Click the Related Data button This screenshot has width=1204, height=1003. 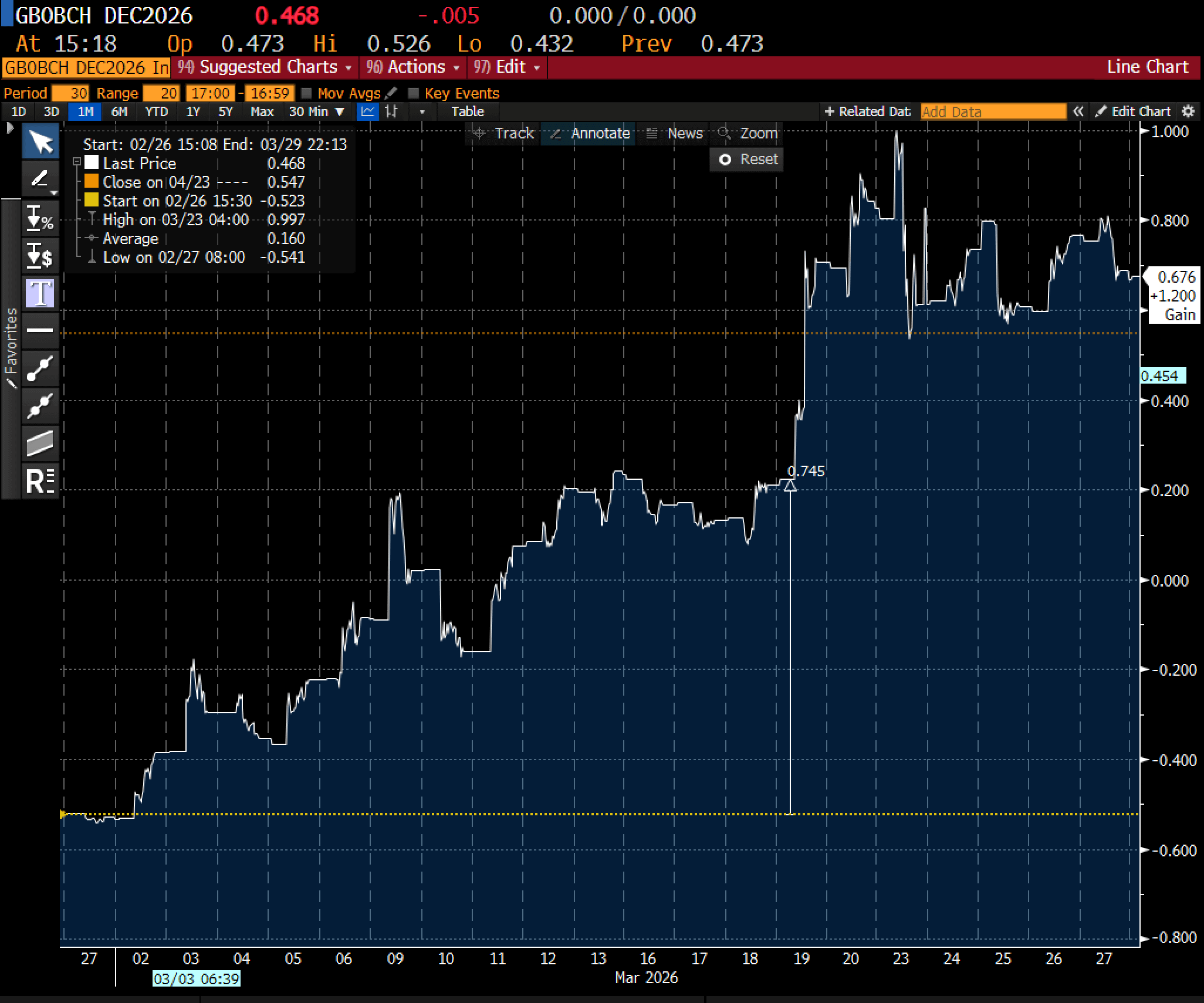click(868, 111)
